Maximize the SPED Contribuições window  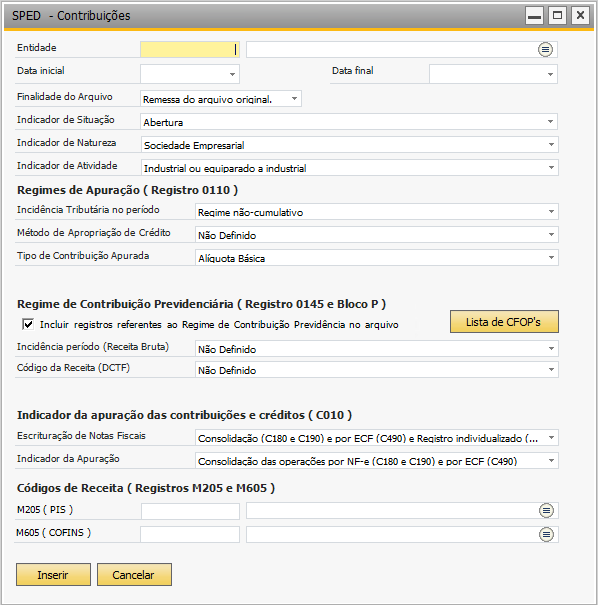point(557,16)
